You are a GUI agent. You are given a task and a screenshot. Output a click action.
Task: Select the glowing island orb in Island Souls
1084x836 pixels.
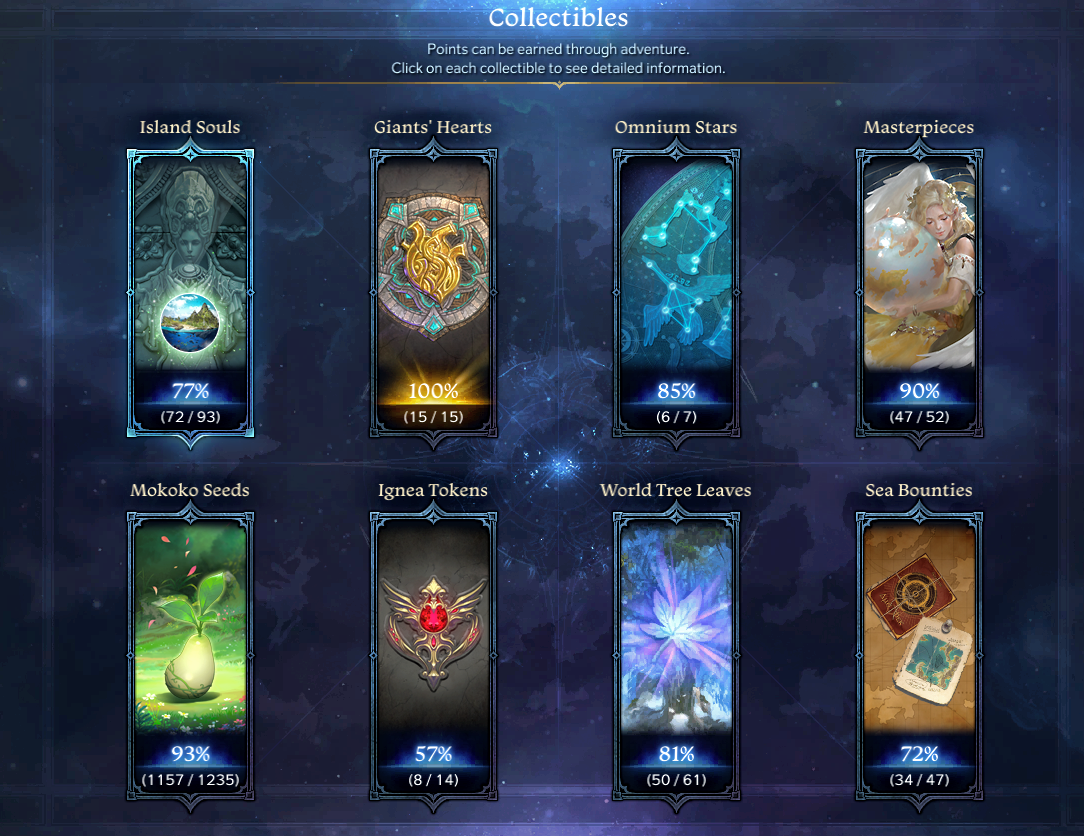click(190, 323)
